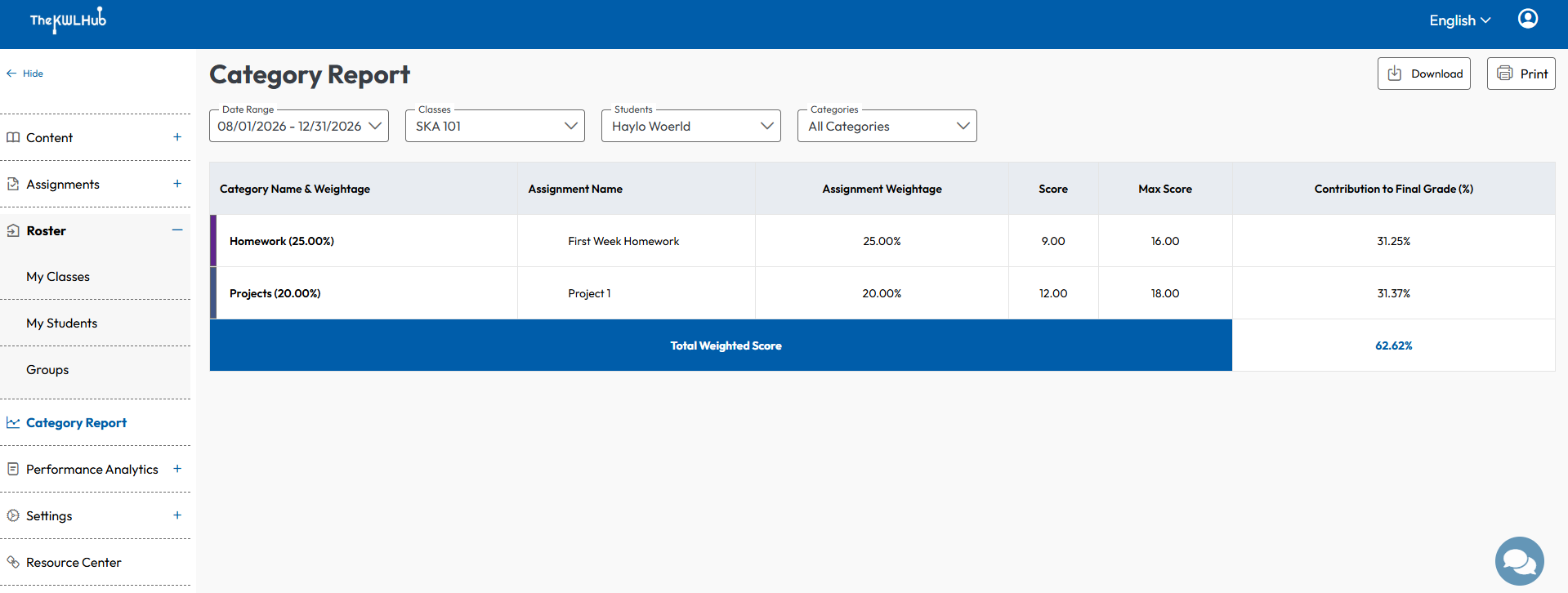Image resolution: width=1568 pixels, height=593 pixels.
Task: Select Assignments in sidebar
Action: (63, 184)
